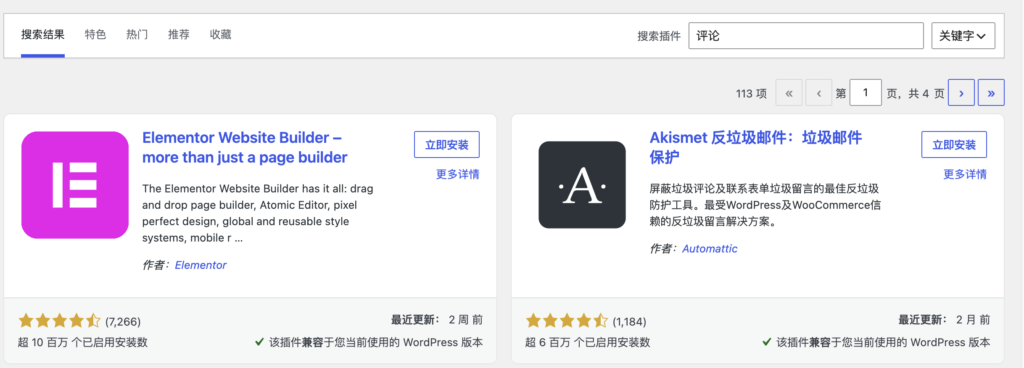Click the 搜索插件 label
1024x368 pixels.
[659, 36]
